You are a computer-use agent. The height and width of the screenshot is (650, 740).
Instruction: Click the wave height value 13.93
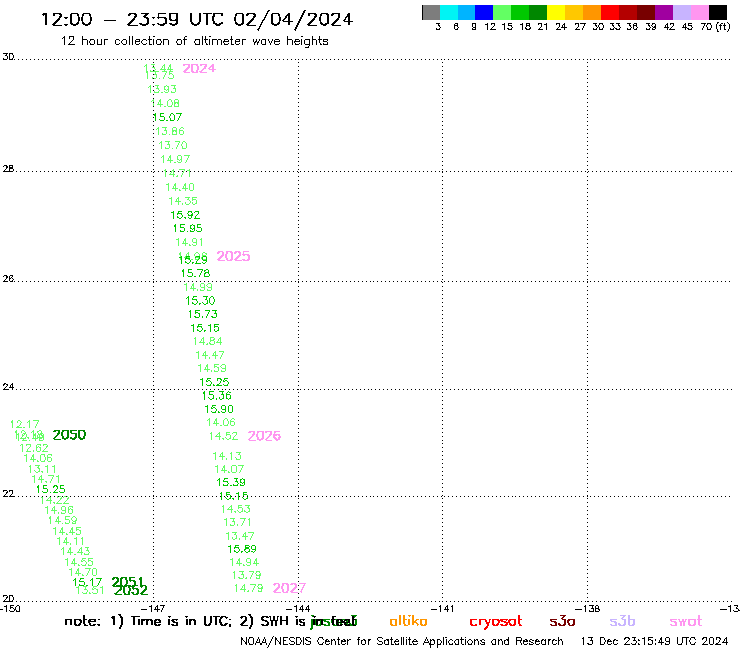pos(162,89)
